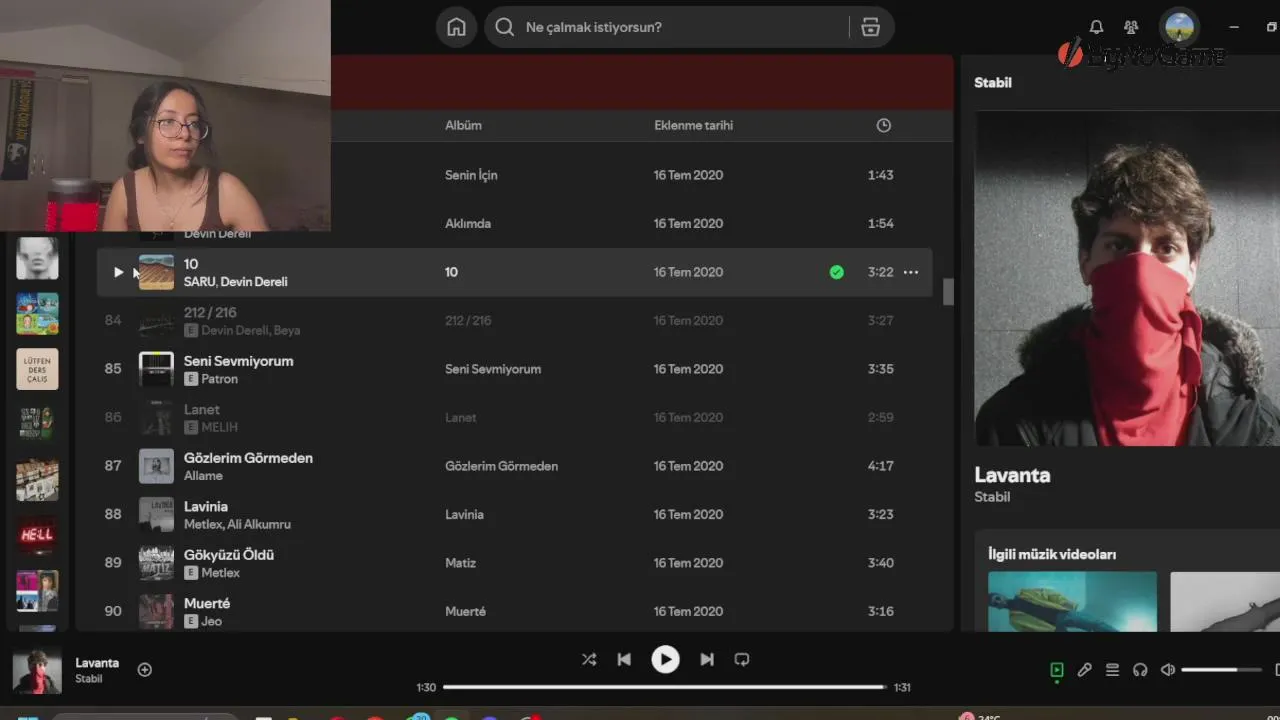The image size is (1280, 720).
Task: Select track 'Seni Sevmiyorum' title
Action: point(238,361)
